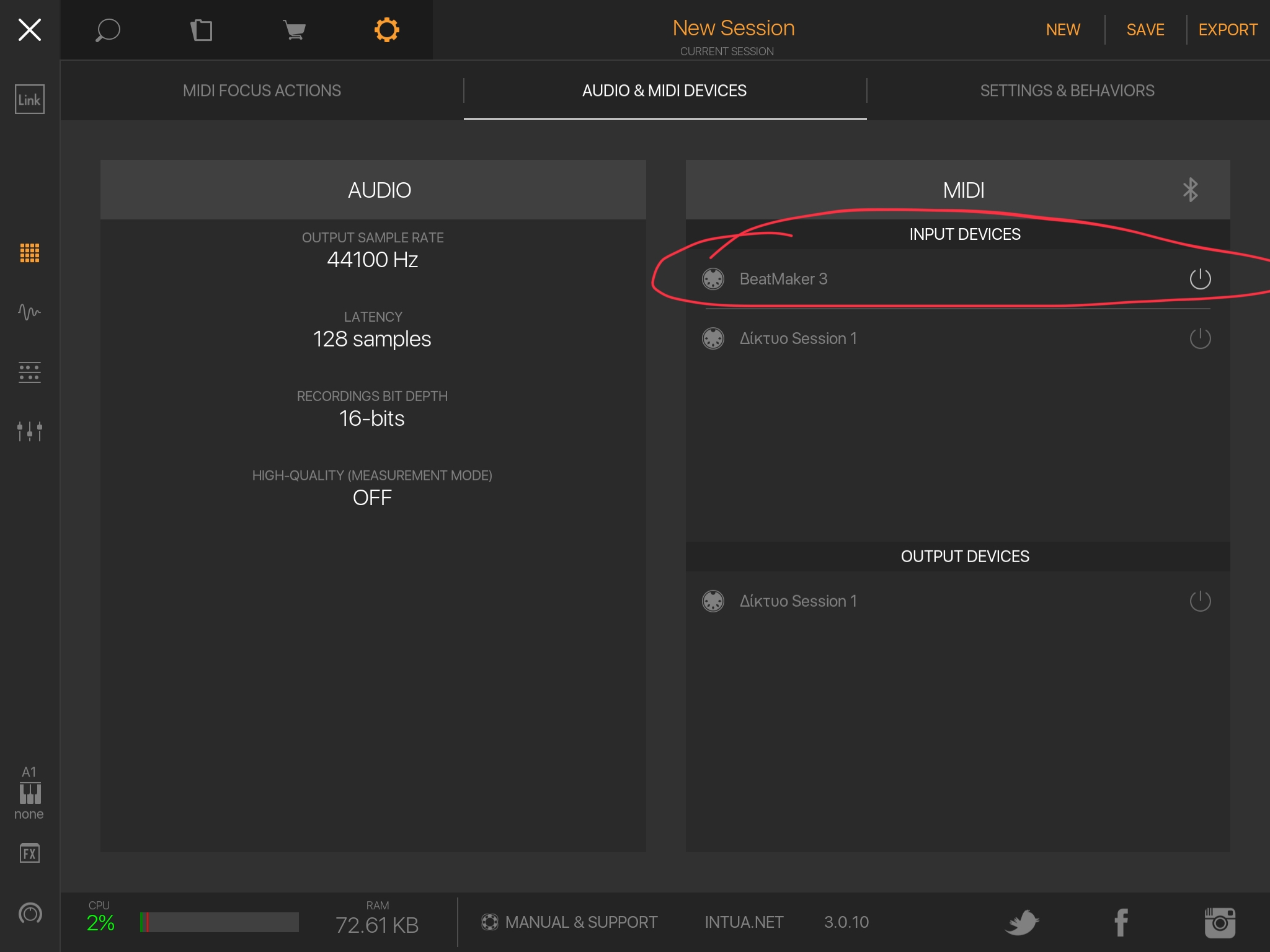This screenshot has width=1270, height=952.
Task: Change the 128 samples latency setting
Action: tap(372, 339)
